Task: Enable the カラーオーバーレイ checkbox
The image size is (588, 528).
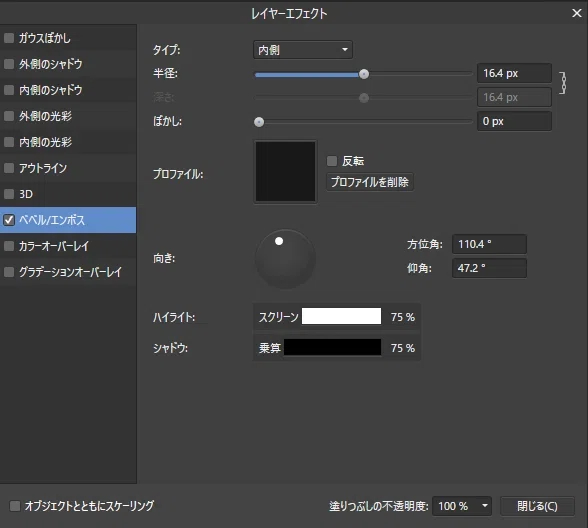Action: pos(9,246)
